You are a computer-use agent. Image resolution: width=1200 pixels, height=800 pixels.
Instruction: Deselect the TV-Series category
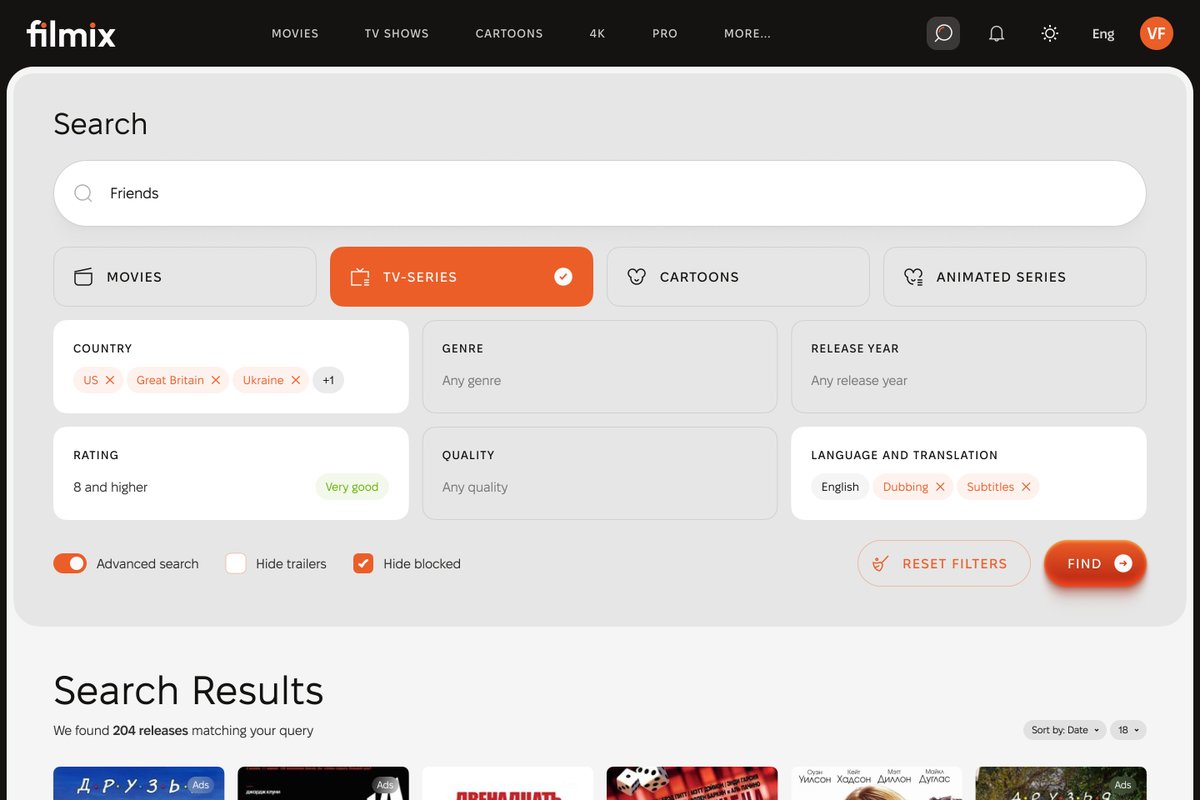(461, 277)
